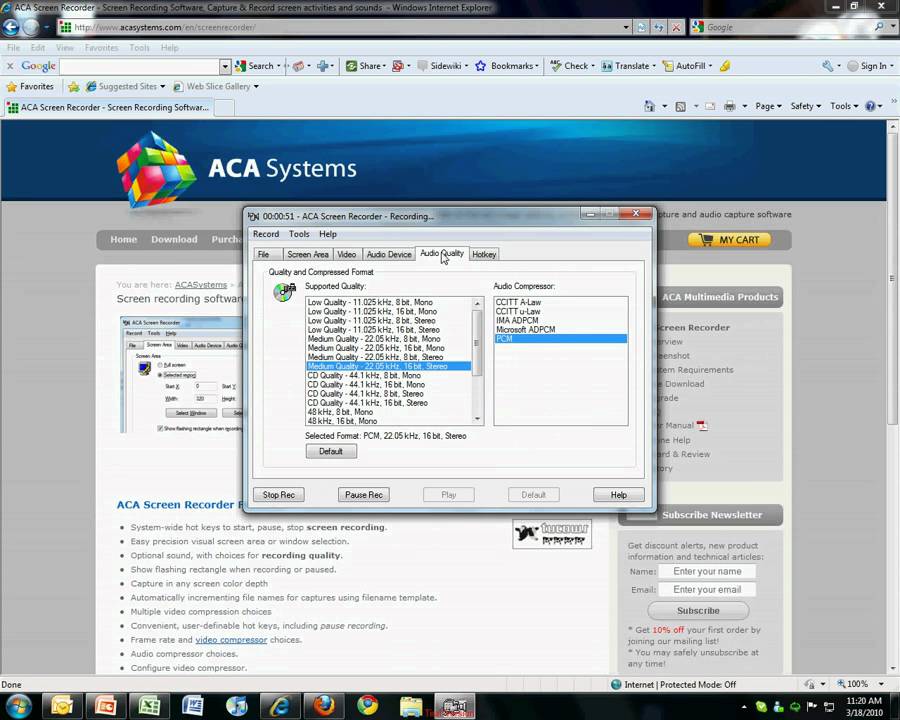Click the Supported Quality list scrollbar down arrow
The height and width of the screenshot is (720, 900).
click(477, 419)
